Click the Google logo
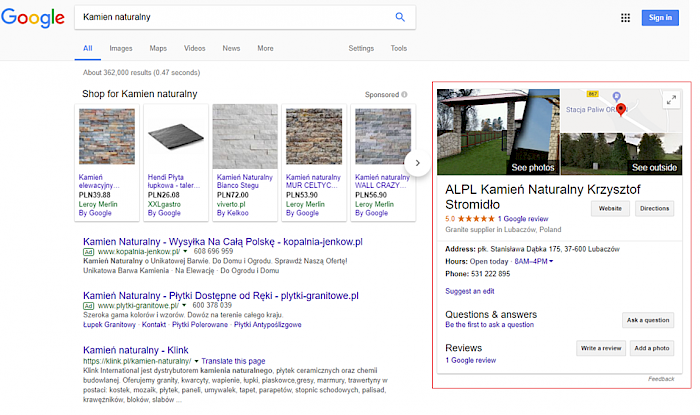 point(33,18)
